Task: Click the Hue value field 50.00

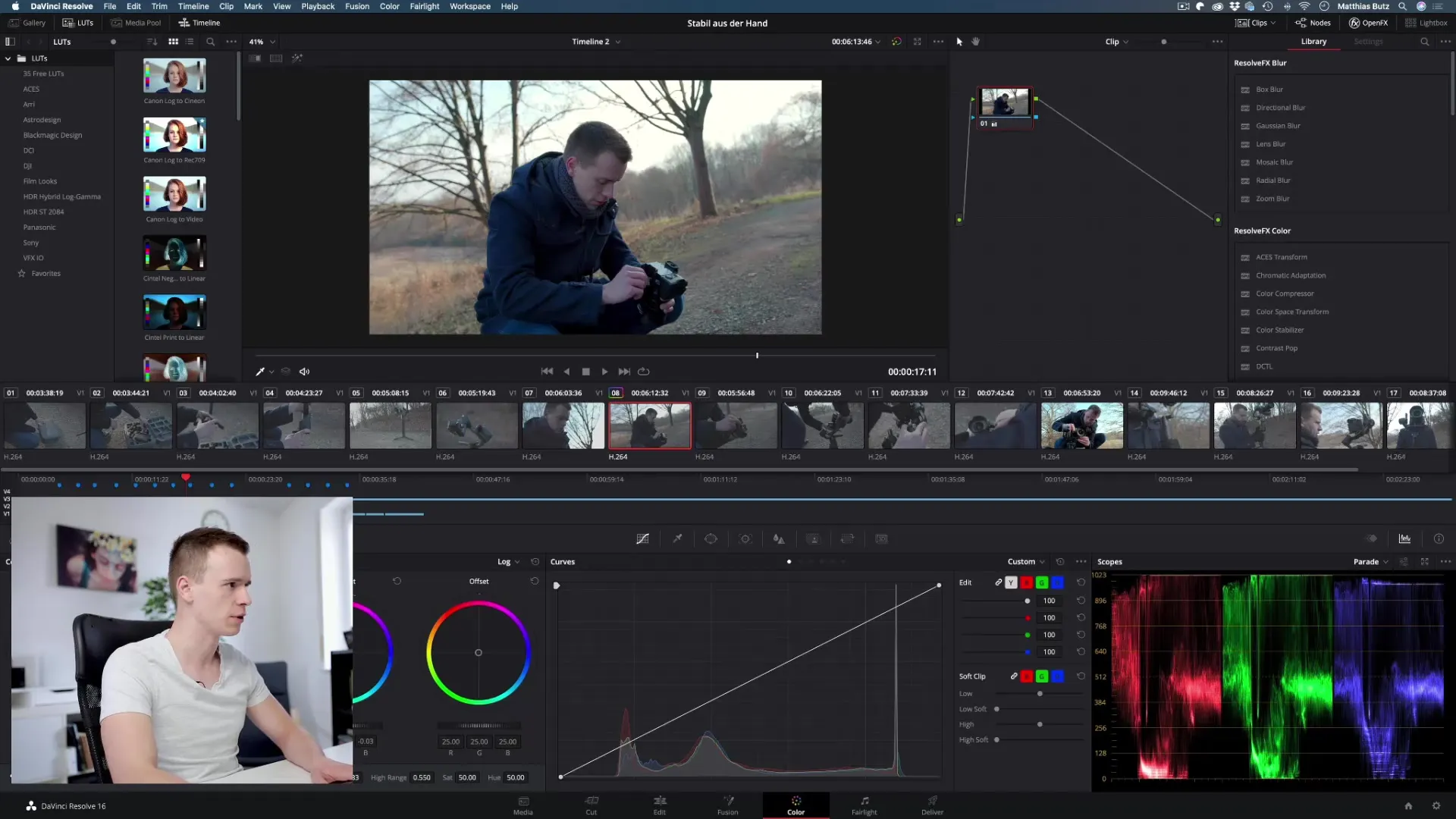Action: click(x=516, y=777)
